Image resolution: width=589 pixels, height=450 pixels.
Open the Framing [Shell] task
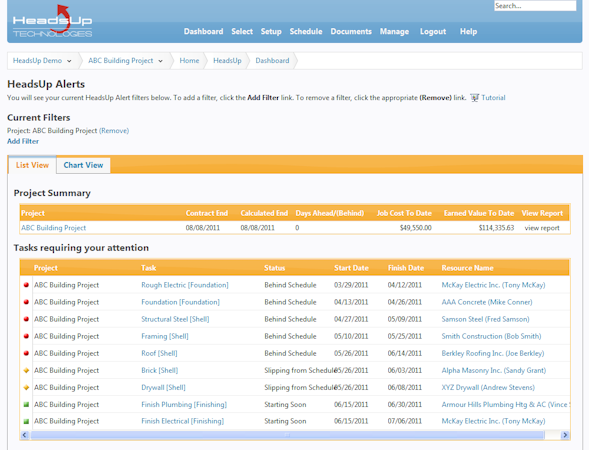coord(165,336)
